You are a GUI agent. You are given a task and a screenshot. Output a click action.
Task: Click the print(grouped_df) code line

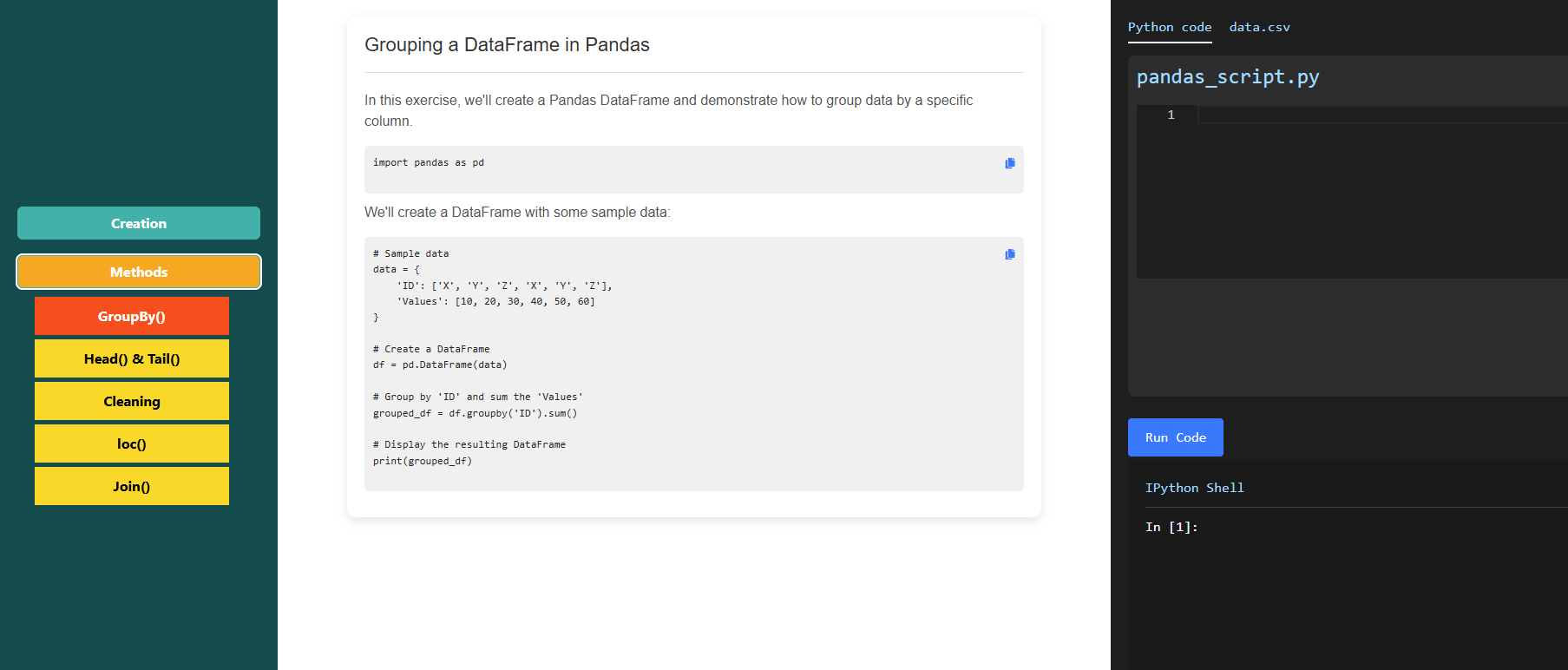(423, 461)
